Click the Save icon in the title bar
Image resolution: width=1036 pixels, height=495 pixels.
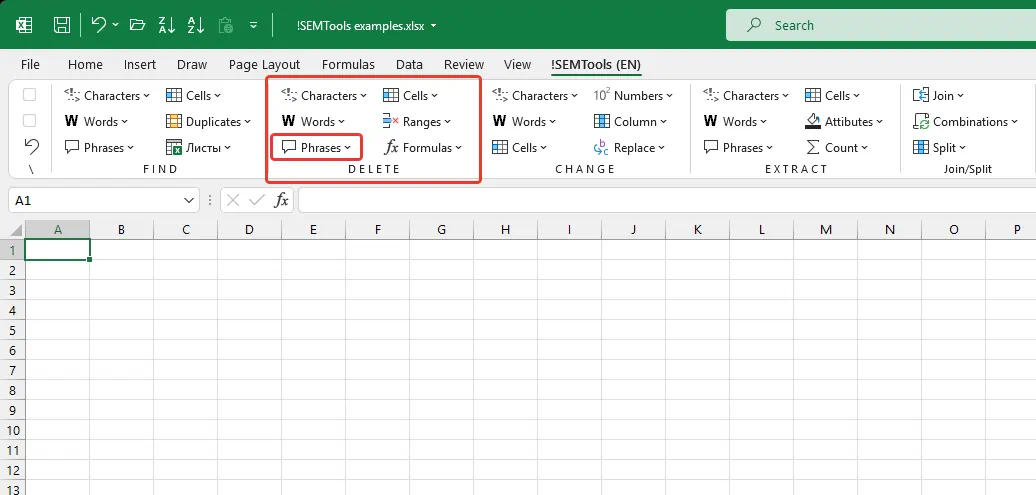tap(62, 26)
